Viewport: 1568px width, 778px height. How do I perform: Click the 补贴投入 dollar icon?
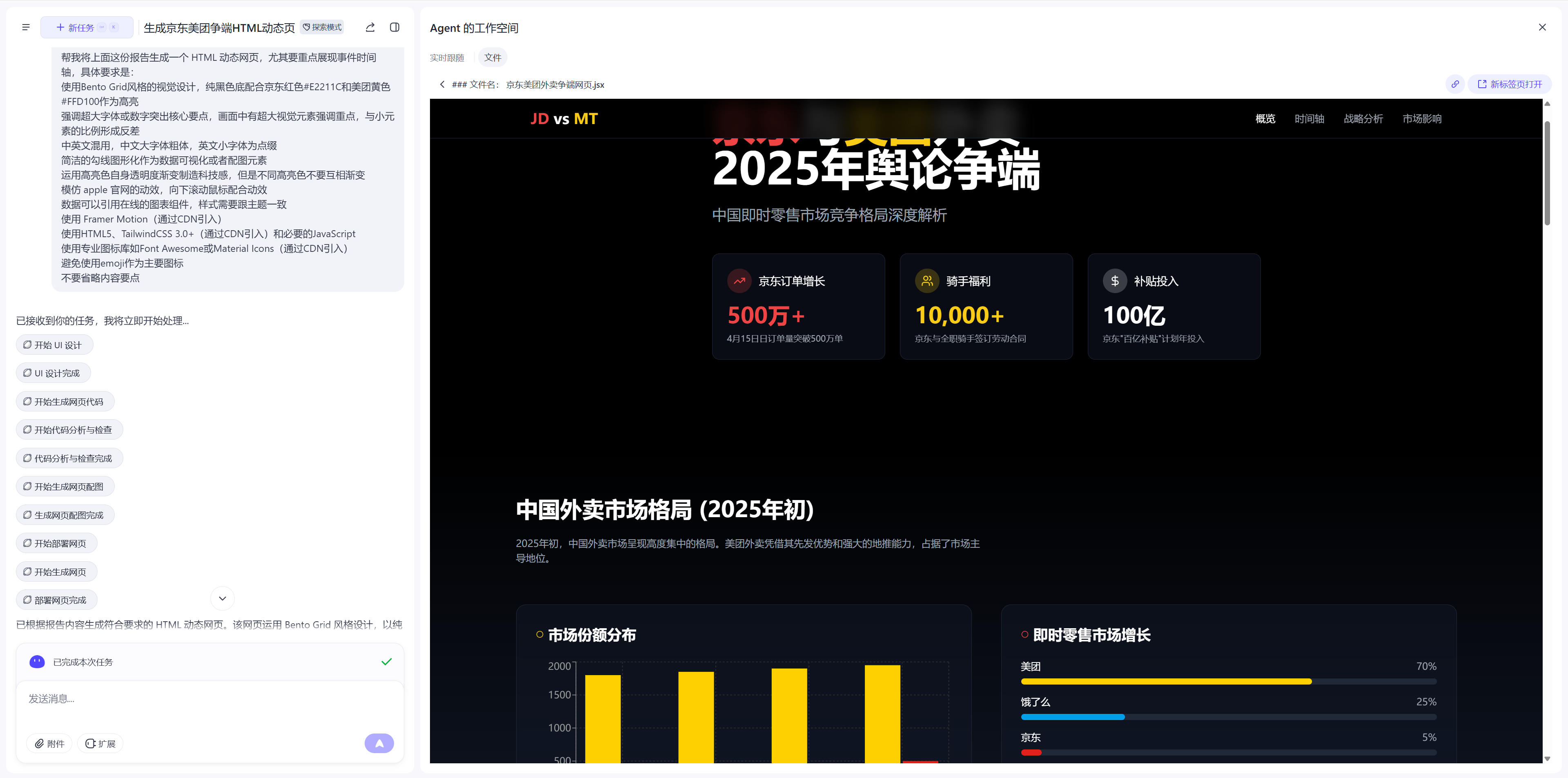click(x=1114, y=281)
